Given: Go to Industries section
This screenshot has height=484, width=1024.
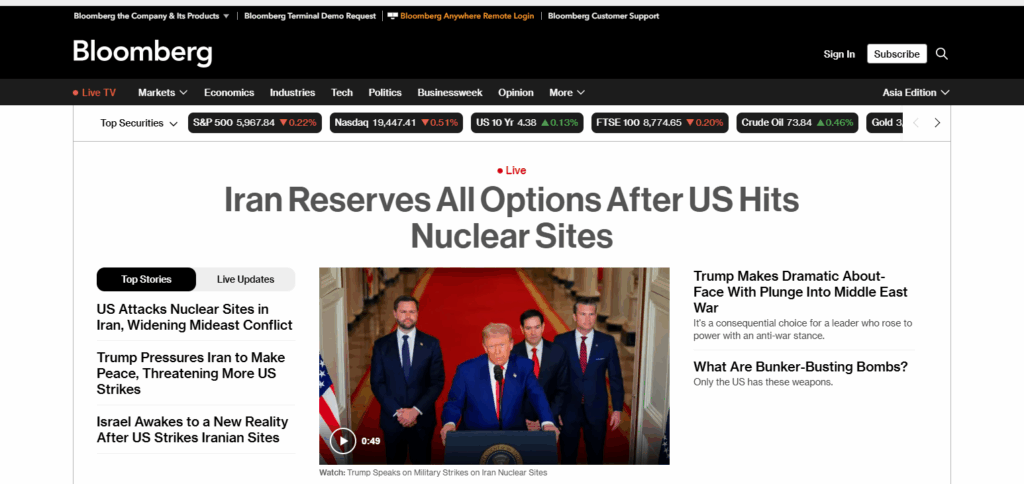Looking at the screenshot, I should point(293,93).
